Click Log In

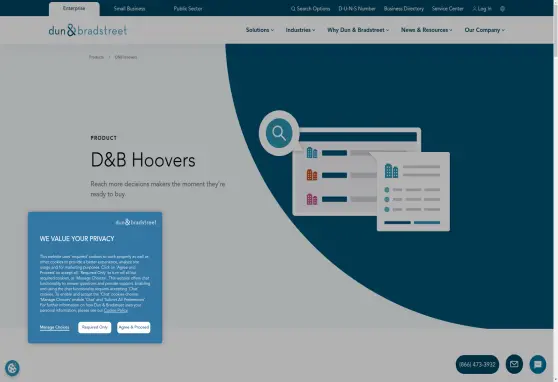482,9
